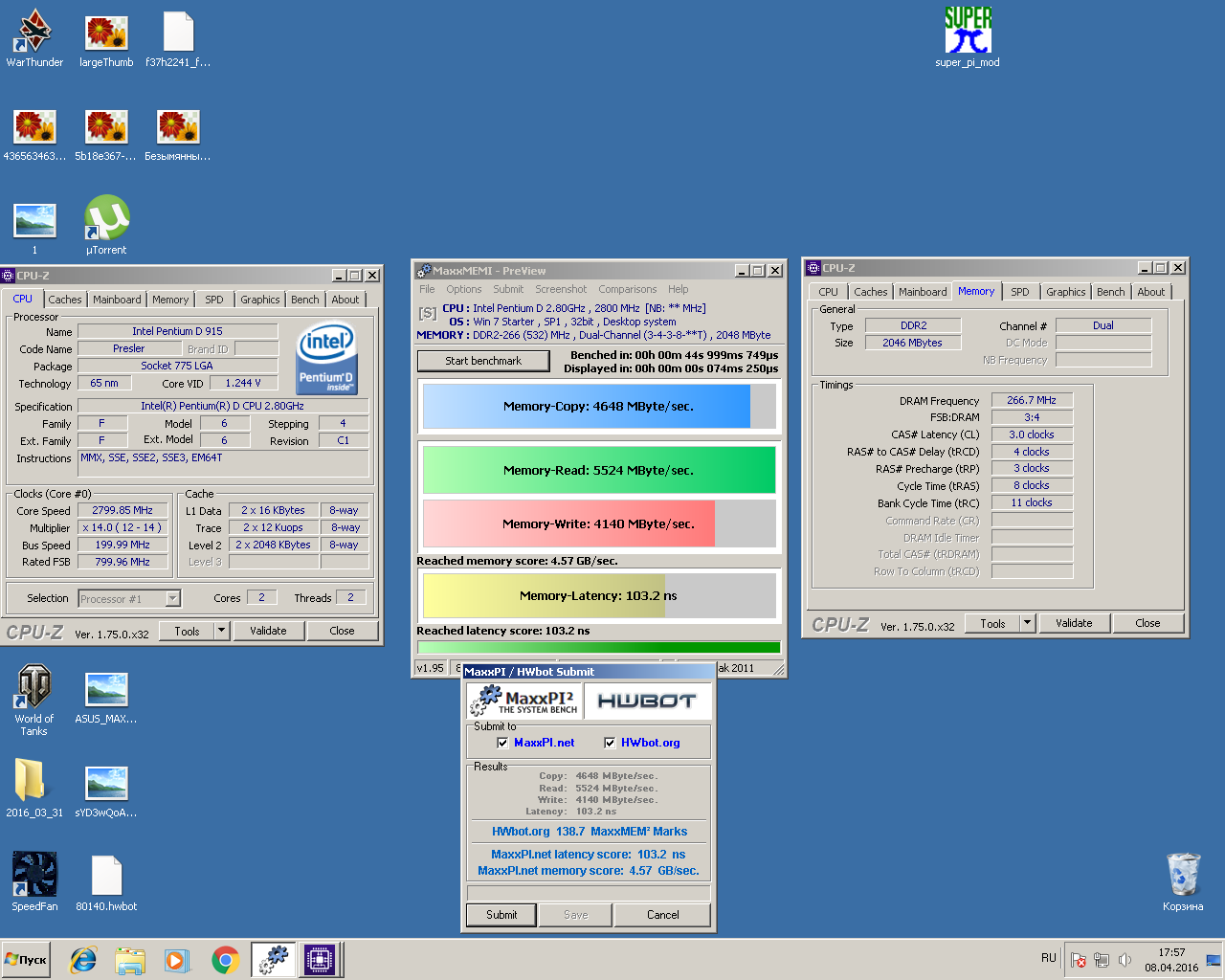
Task: Click the Action Center flag icon in tray
Action: pos(1079,960)
